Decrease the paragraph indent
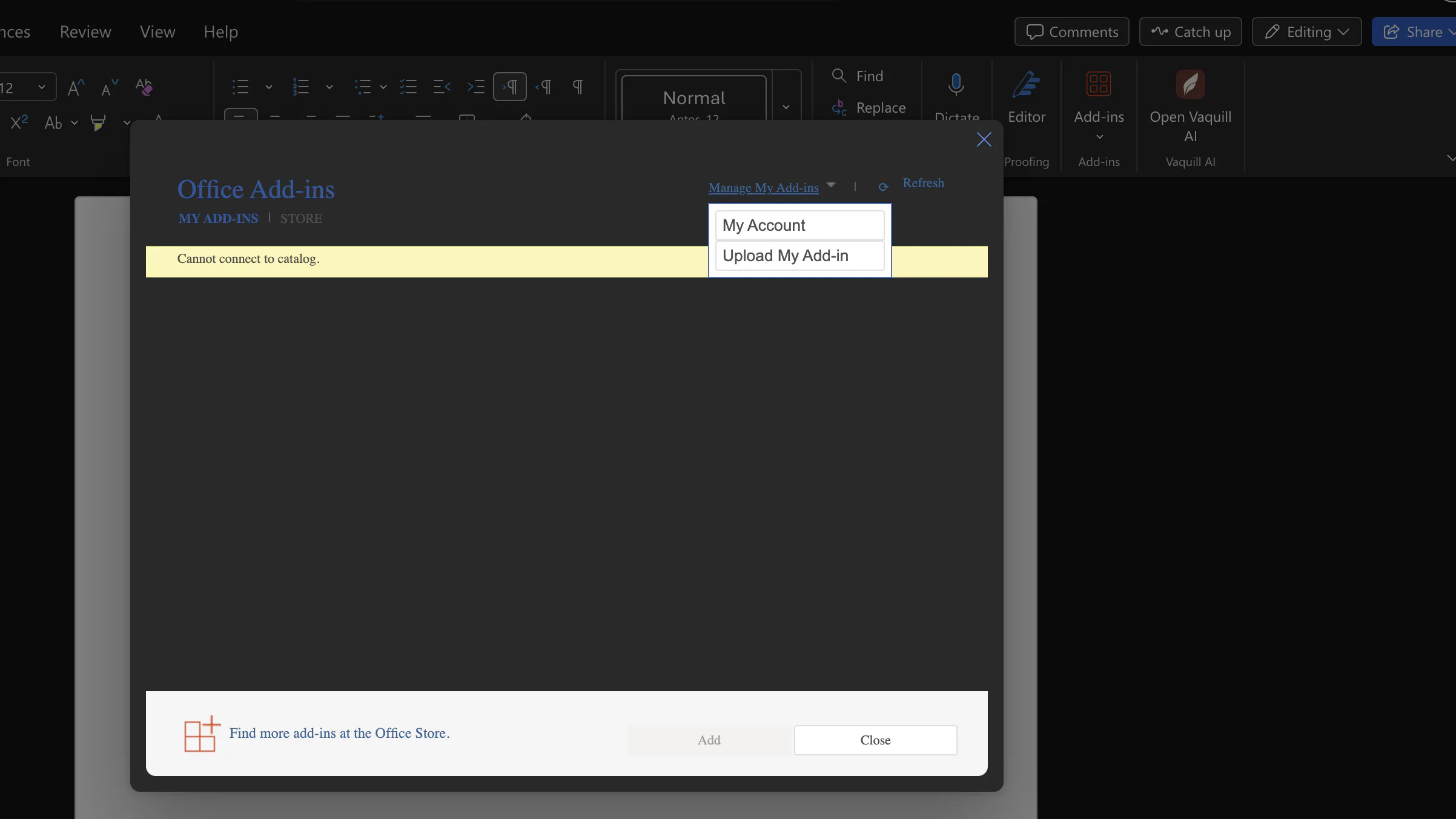This screenshot has width=1456, height=819. pos(442,87)
